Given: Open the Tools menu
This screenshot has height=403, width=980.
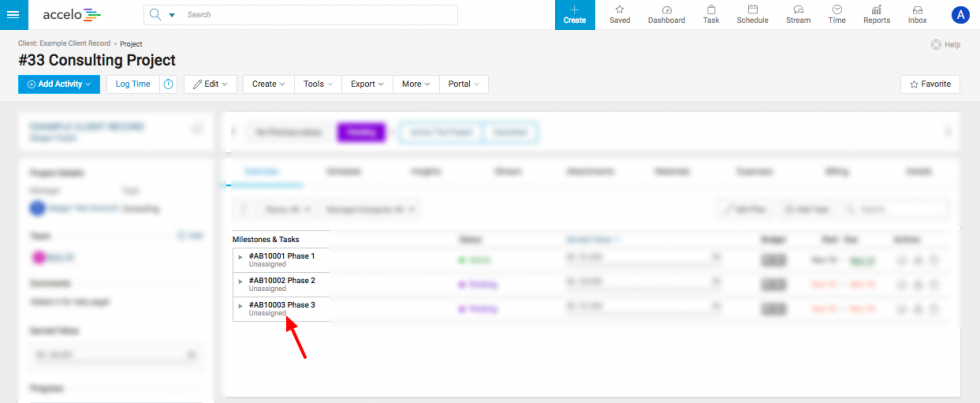Looking at the screenshot, I should 318,84.
